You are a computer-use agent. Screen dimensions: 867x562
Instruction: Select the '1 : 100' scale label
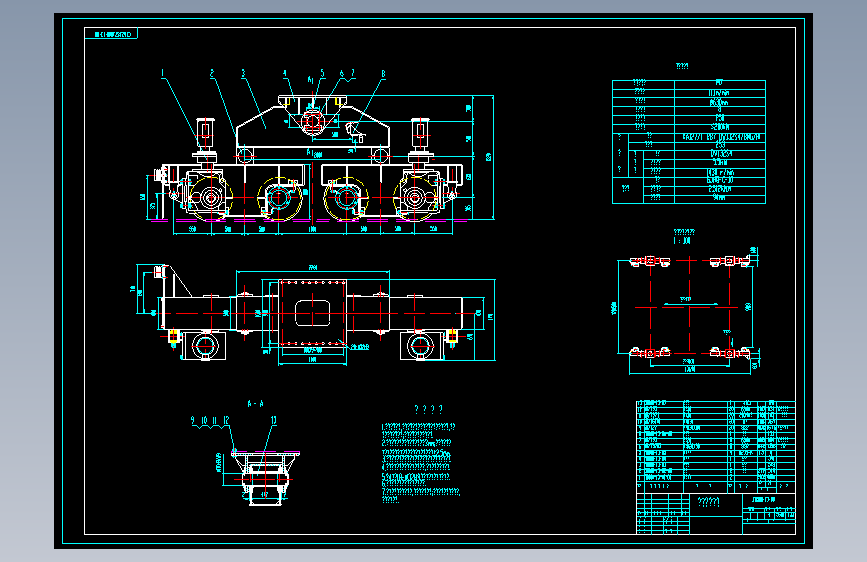coord(682,241)
